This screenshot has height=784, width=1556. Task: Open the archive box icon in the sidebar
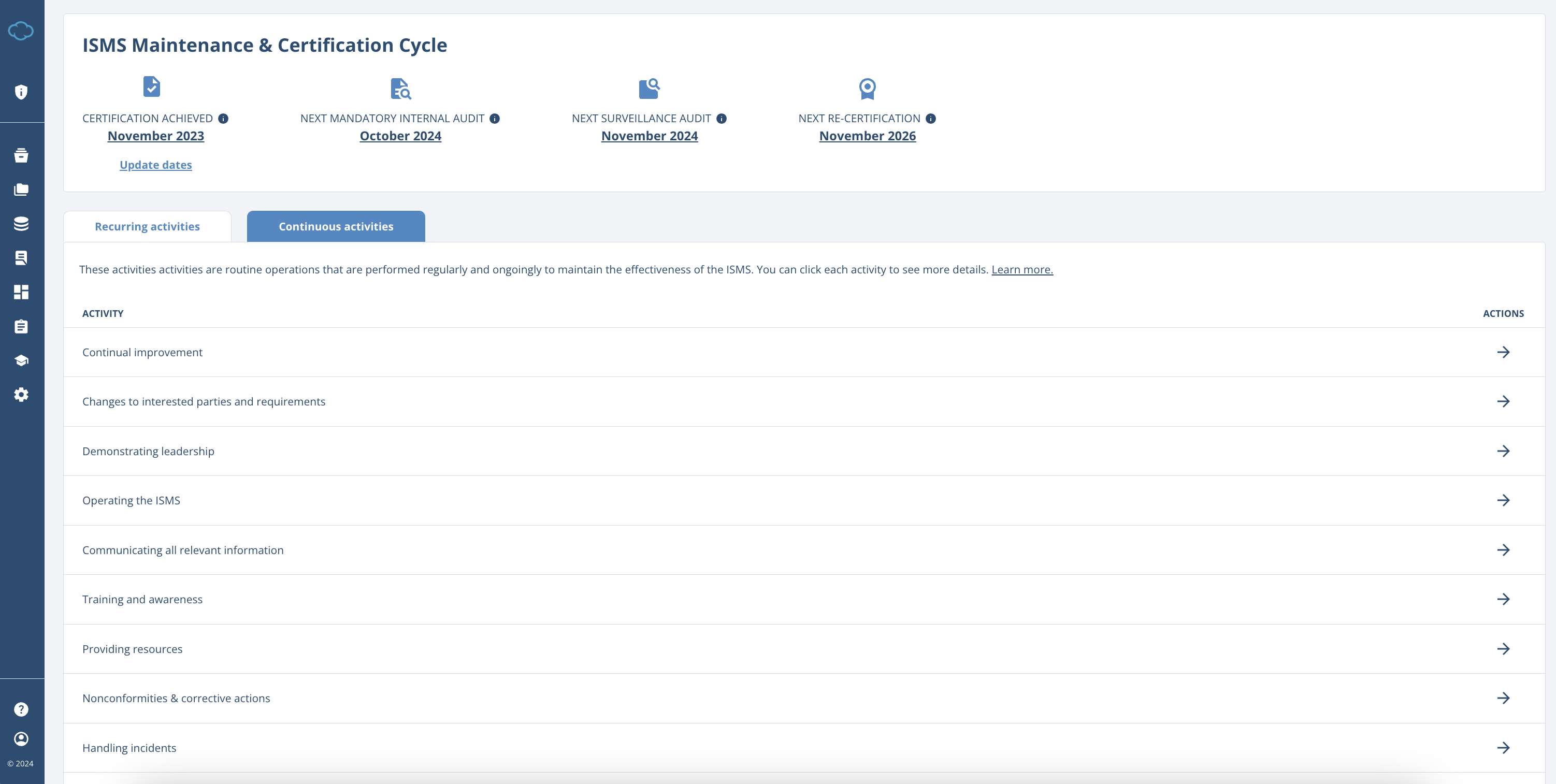click(22, 155)
